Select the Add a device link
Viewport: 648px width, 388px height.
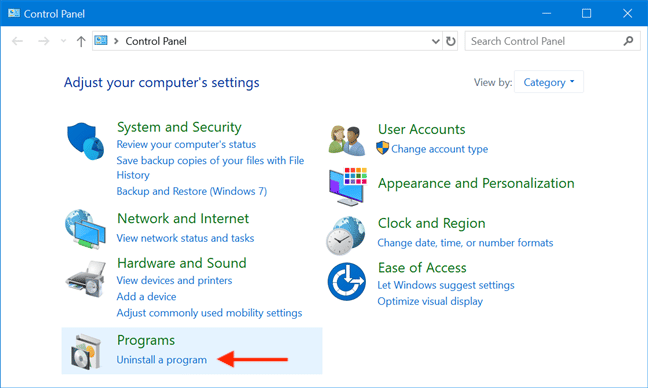tap(146, 297)
